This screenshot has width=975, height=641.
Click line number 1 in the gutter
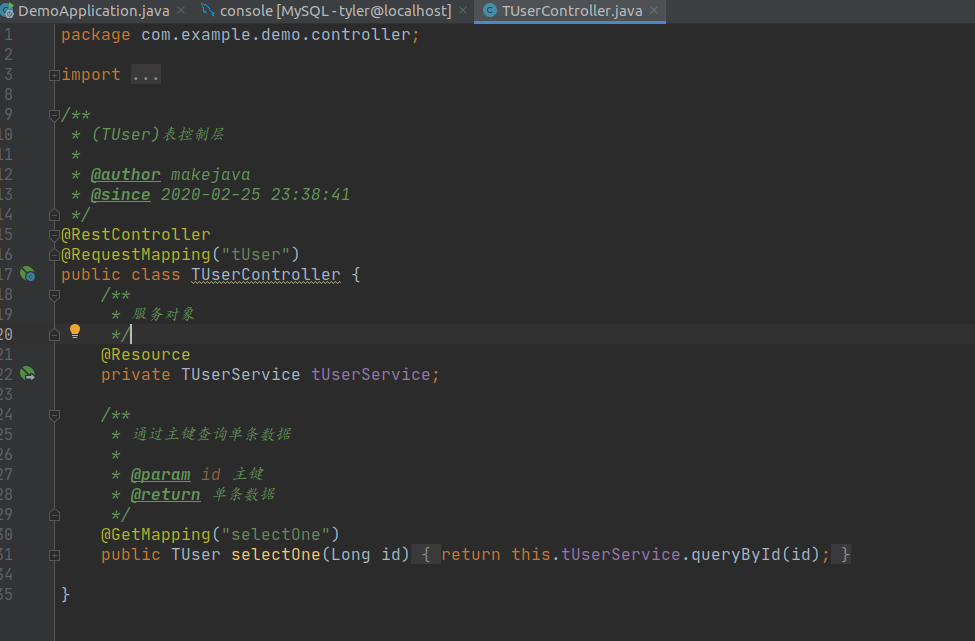pyautogui.click(x=10, y=33)
